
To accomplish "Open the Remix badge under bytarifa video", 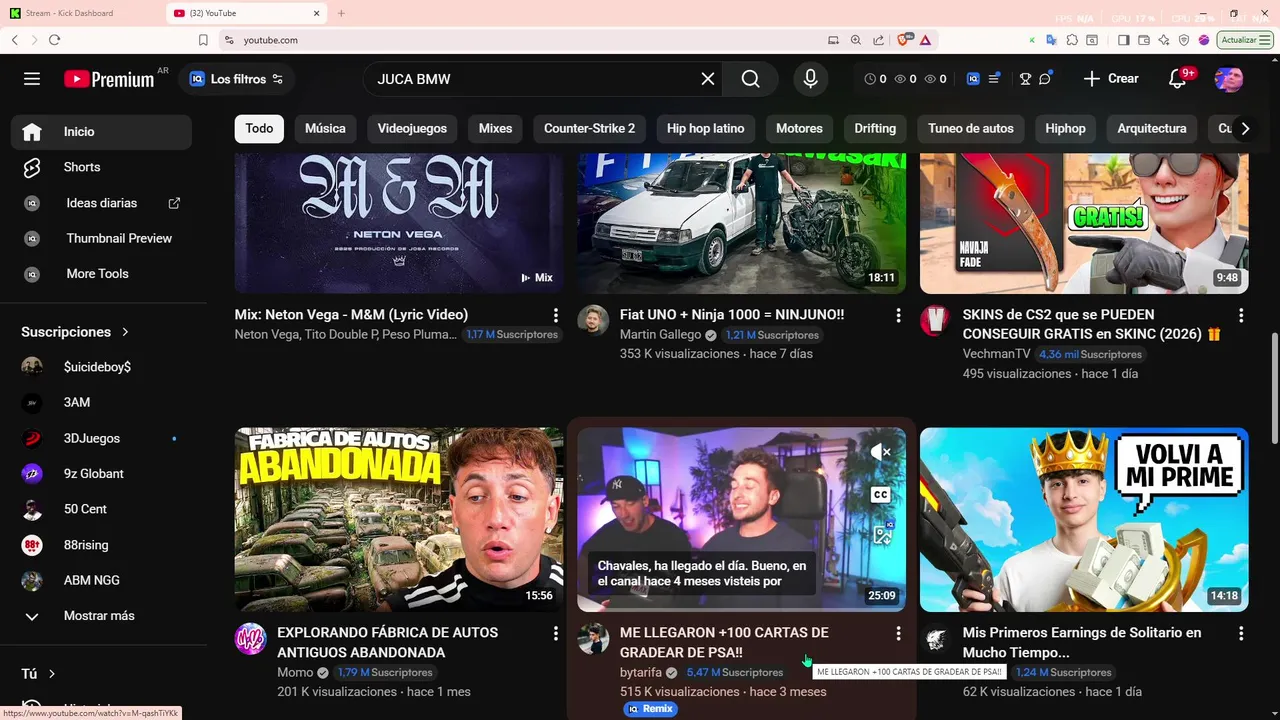I will tap(650, 709).
